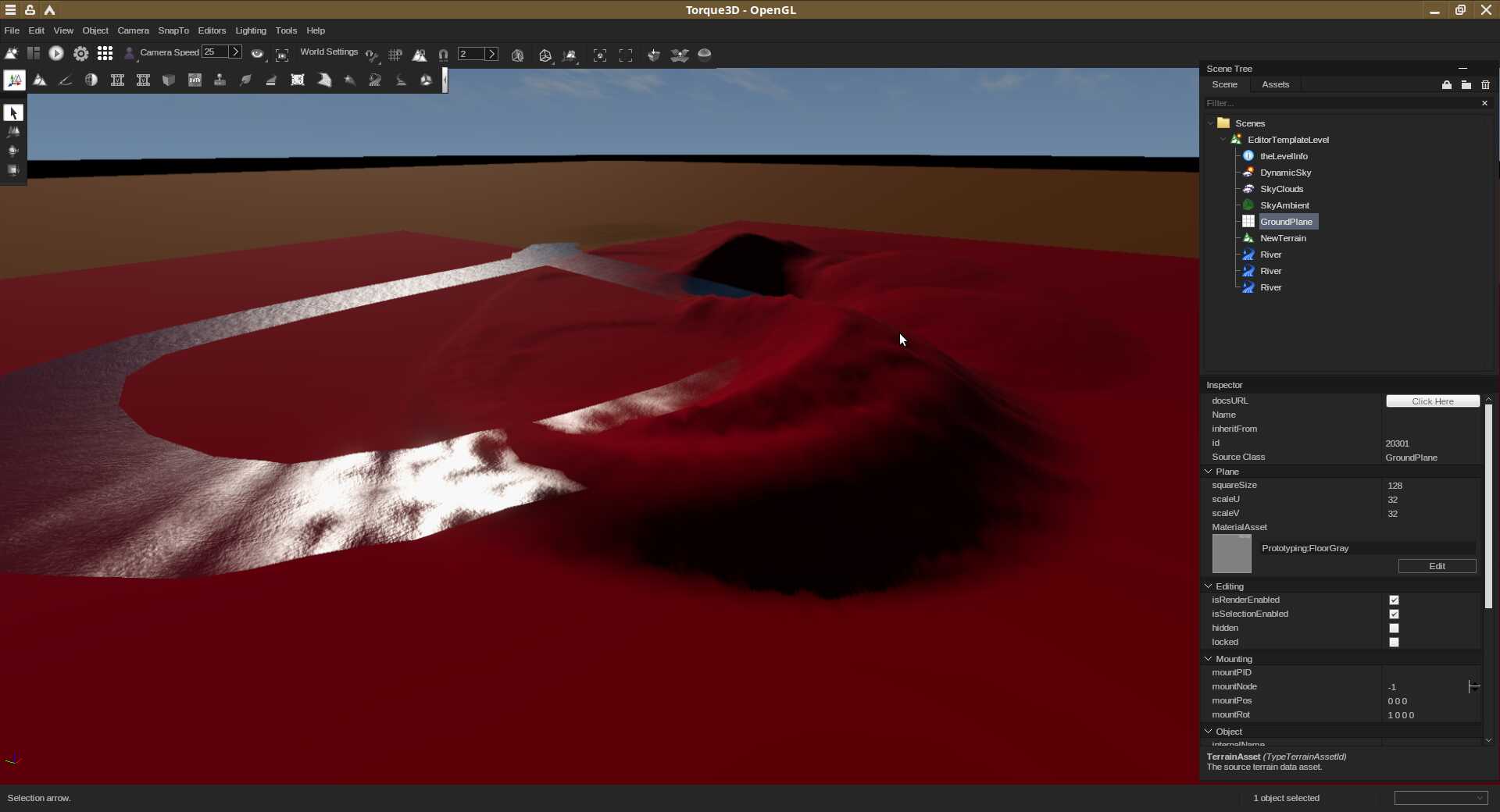This screenshot has height=812, width=1500.
Task: Select the leaf forest editor icon
Action: [x=245, y=80]
